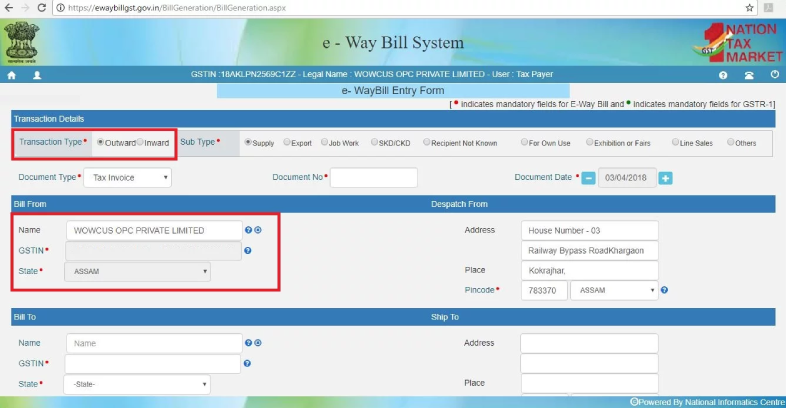
Task: Open the Bill To State dropdown
Action: pos(137,384)
